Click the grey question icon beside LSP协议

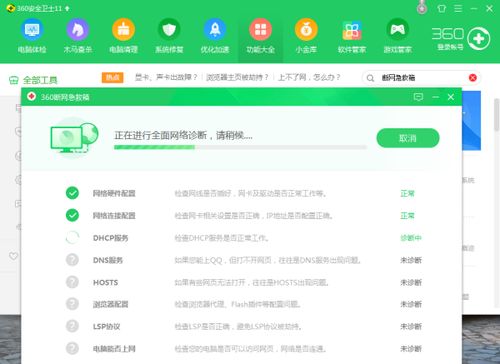72,326
